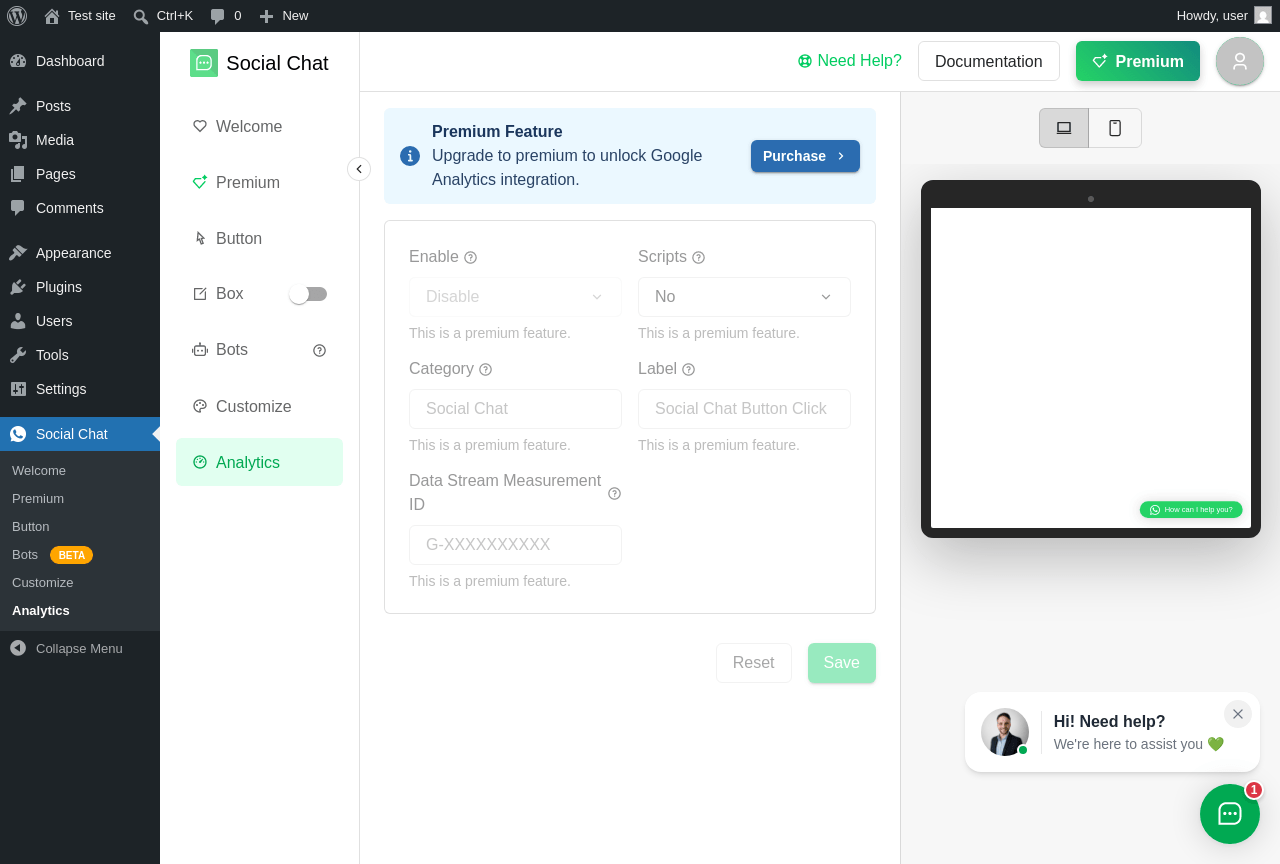Image resolution: width=1280 pixels, height=864 pixels.
Task: Select Social Chat in the admin sidebar
Action: tap(80, 434)
